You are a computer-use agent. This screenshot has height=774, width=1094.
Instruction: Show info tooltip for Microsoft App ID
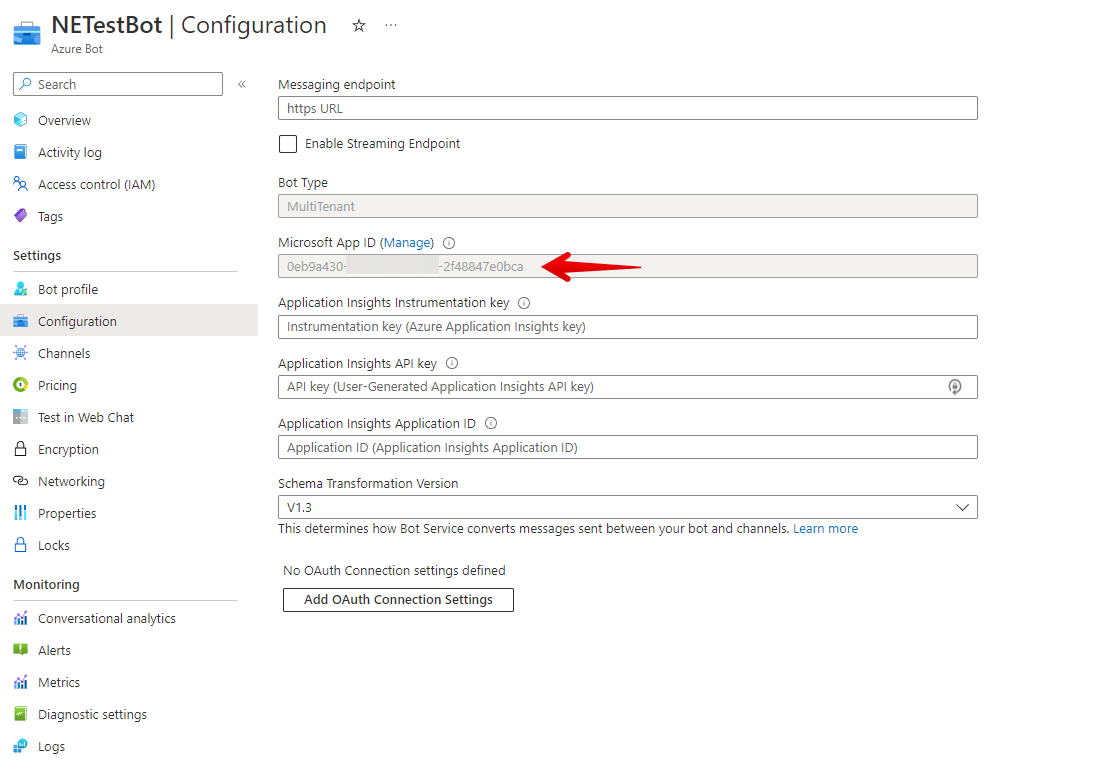point(449,243)
